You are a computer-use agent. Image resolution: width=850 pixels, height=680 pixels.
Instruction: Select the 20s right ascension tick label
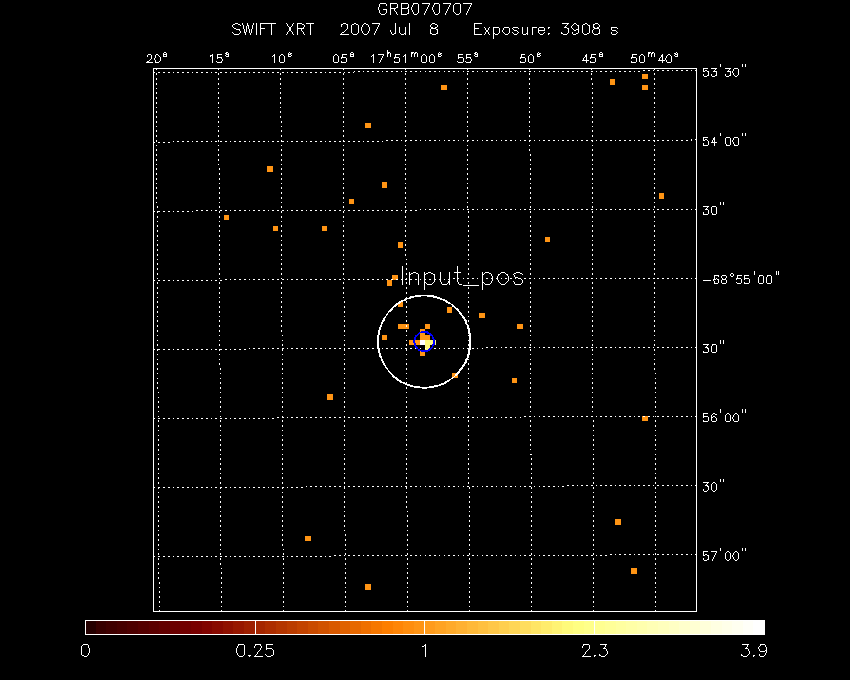coord(157,59)
